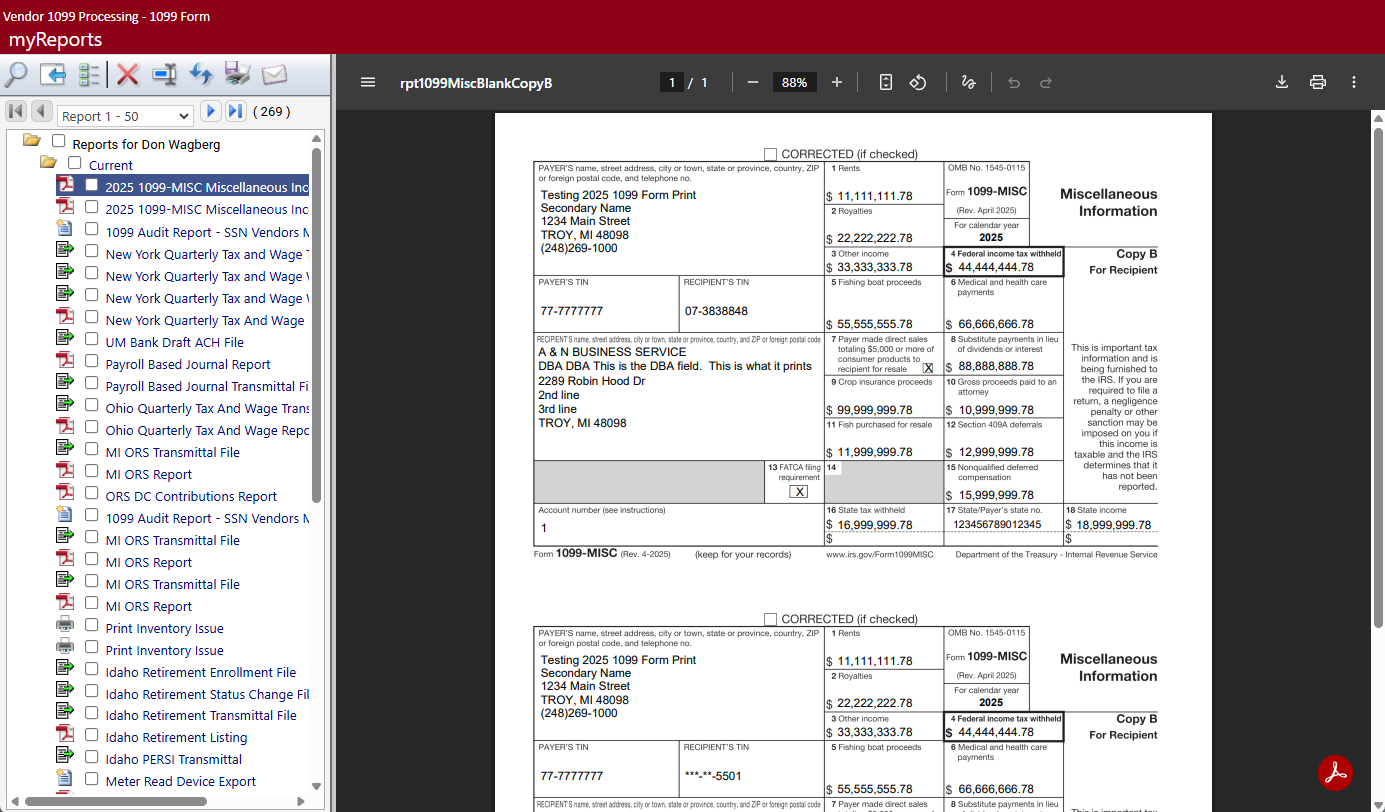Click the fit to page icon
Image resolution: width=1385 pixels, height=812 pixels.
point(885,82)
